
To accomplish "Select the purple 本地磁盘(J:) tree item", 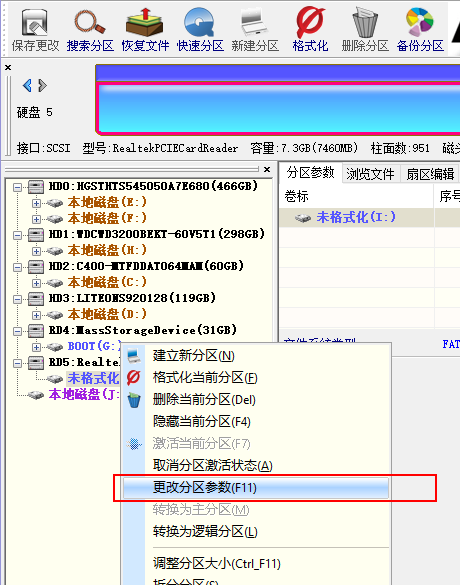I will point(85,394).
